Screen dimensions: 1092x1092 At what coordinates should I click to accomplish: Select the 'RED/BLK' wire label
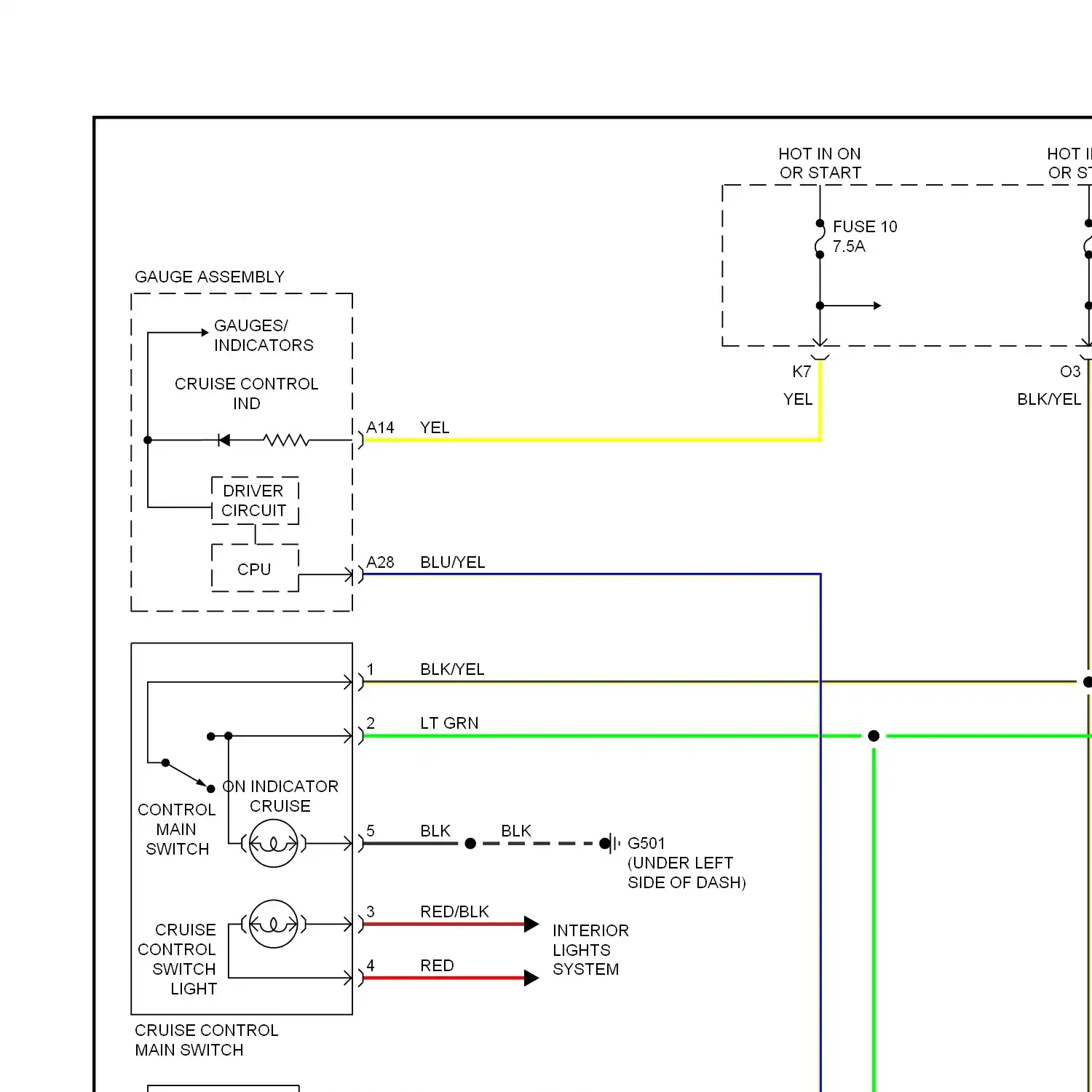[454, 911]
